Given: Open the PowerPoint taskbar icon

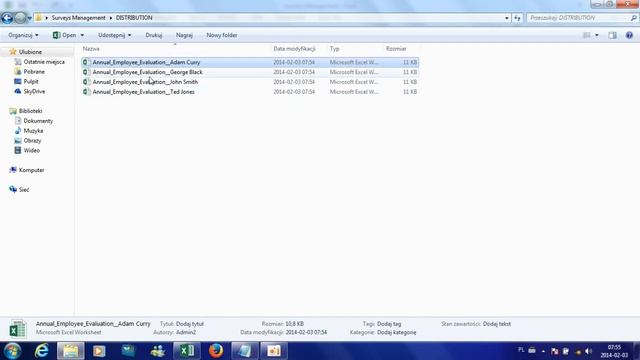Looking at the screenshot, I should [274, 351].
